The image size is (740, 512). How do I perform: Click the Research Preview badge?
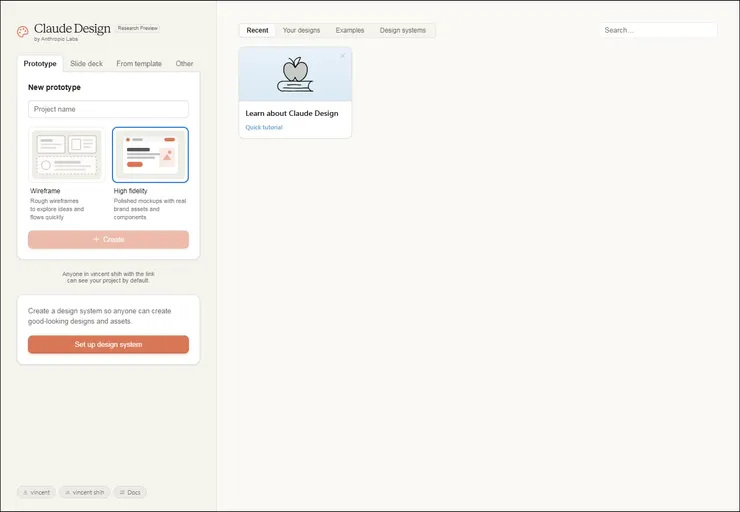coord(138,28)
